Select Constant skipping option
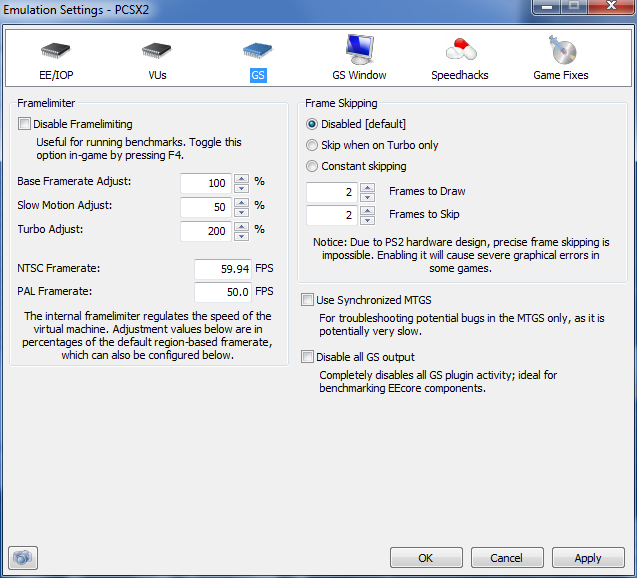 312,166
